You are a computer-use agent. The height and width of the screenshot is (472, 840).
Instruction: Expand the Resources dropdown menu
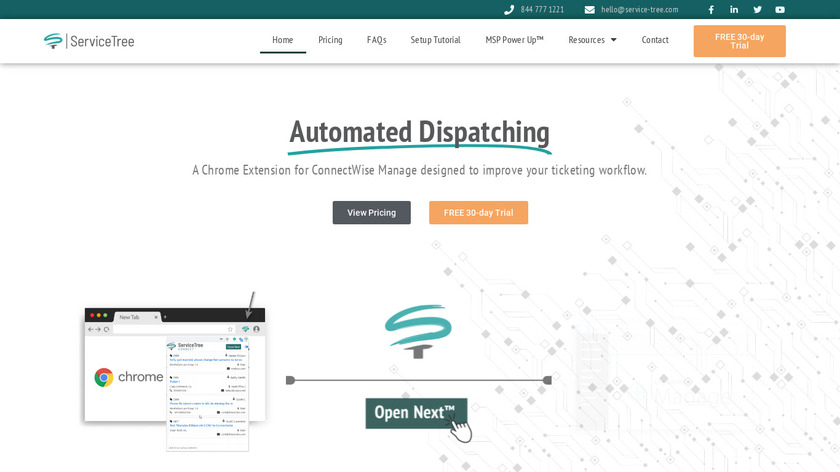tap(592, 40)
